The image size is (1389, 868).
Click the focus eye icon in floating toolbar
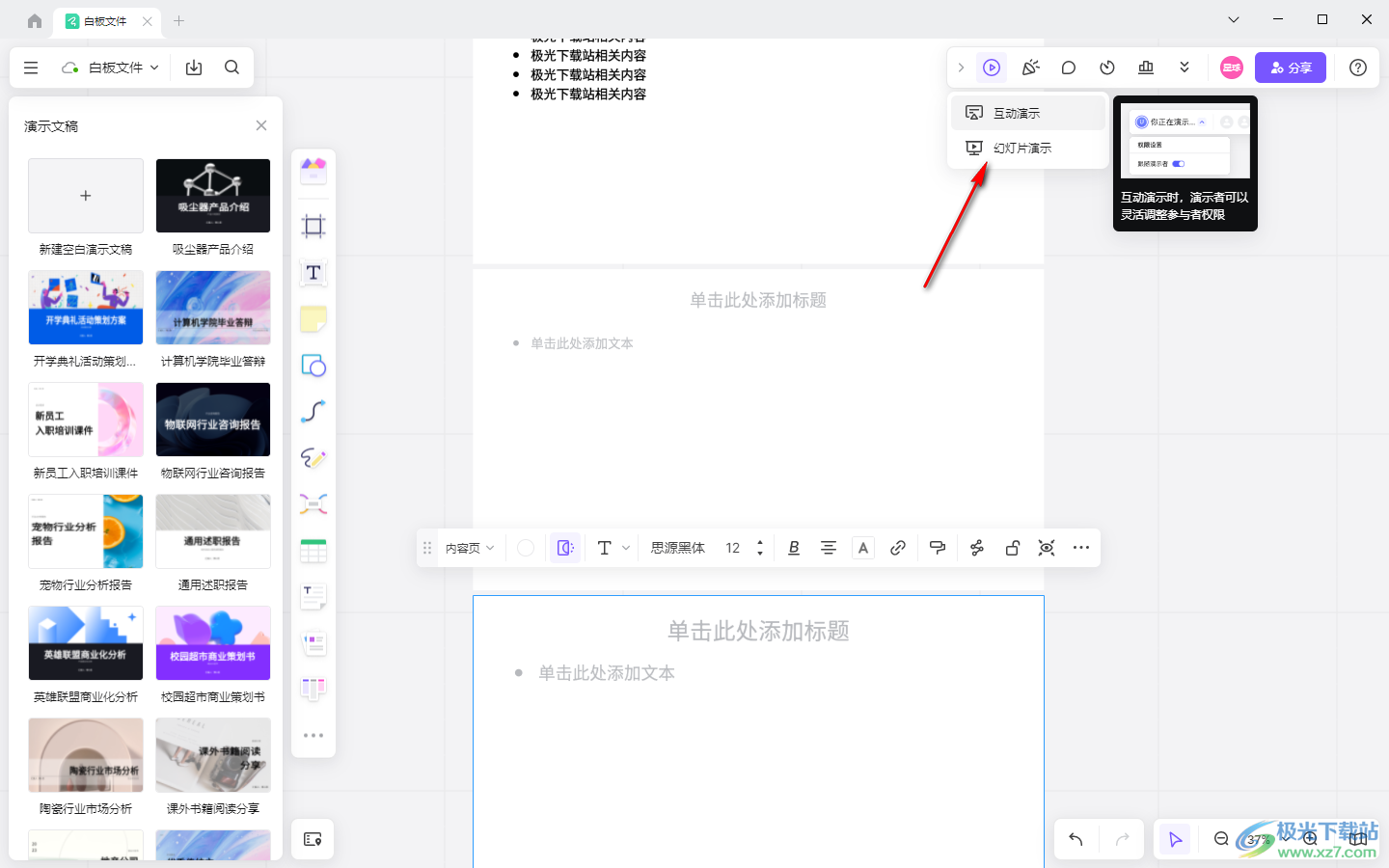[1047, 548]
